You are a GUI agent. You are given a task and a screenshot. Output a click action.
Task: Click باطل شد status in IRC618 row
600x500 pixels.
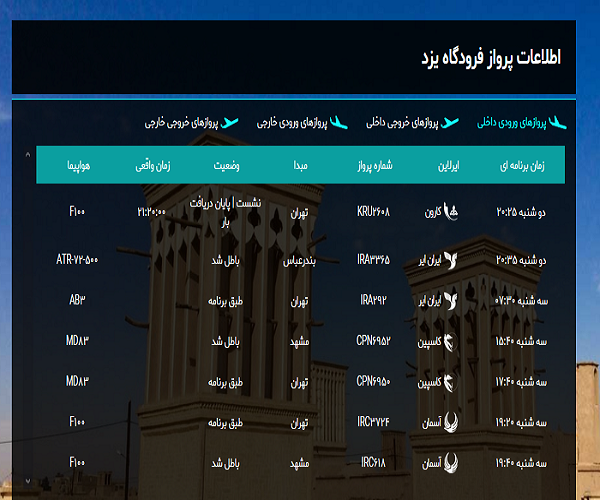(x=225, y=464)
